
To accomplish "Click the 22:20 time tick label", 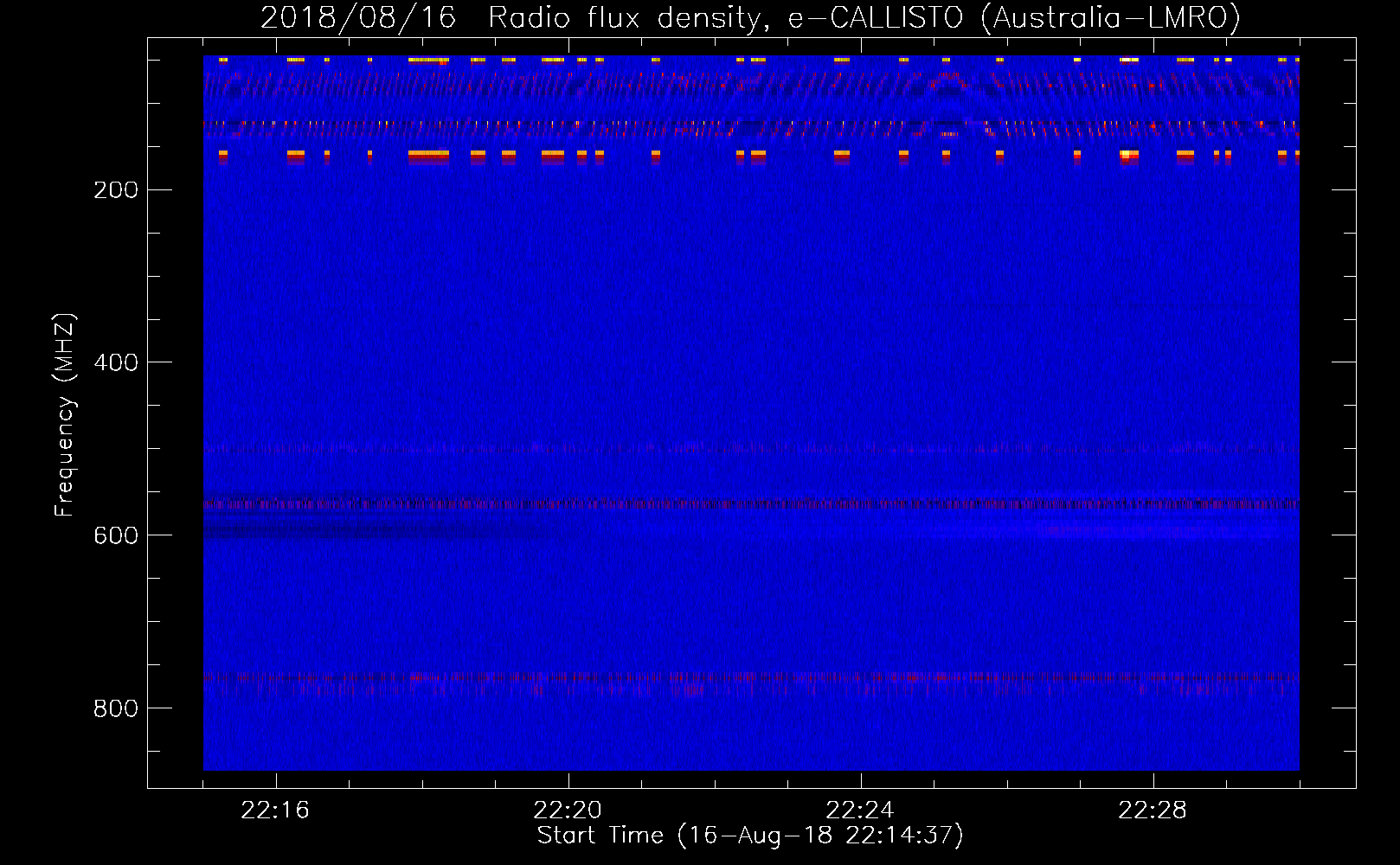I will pyautogui.click(x=568, y=811).
